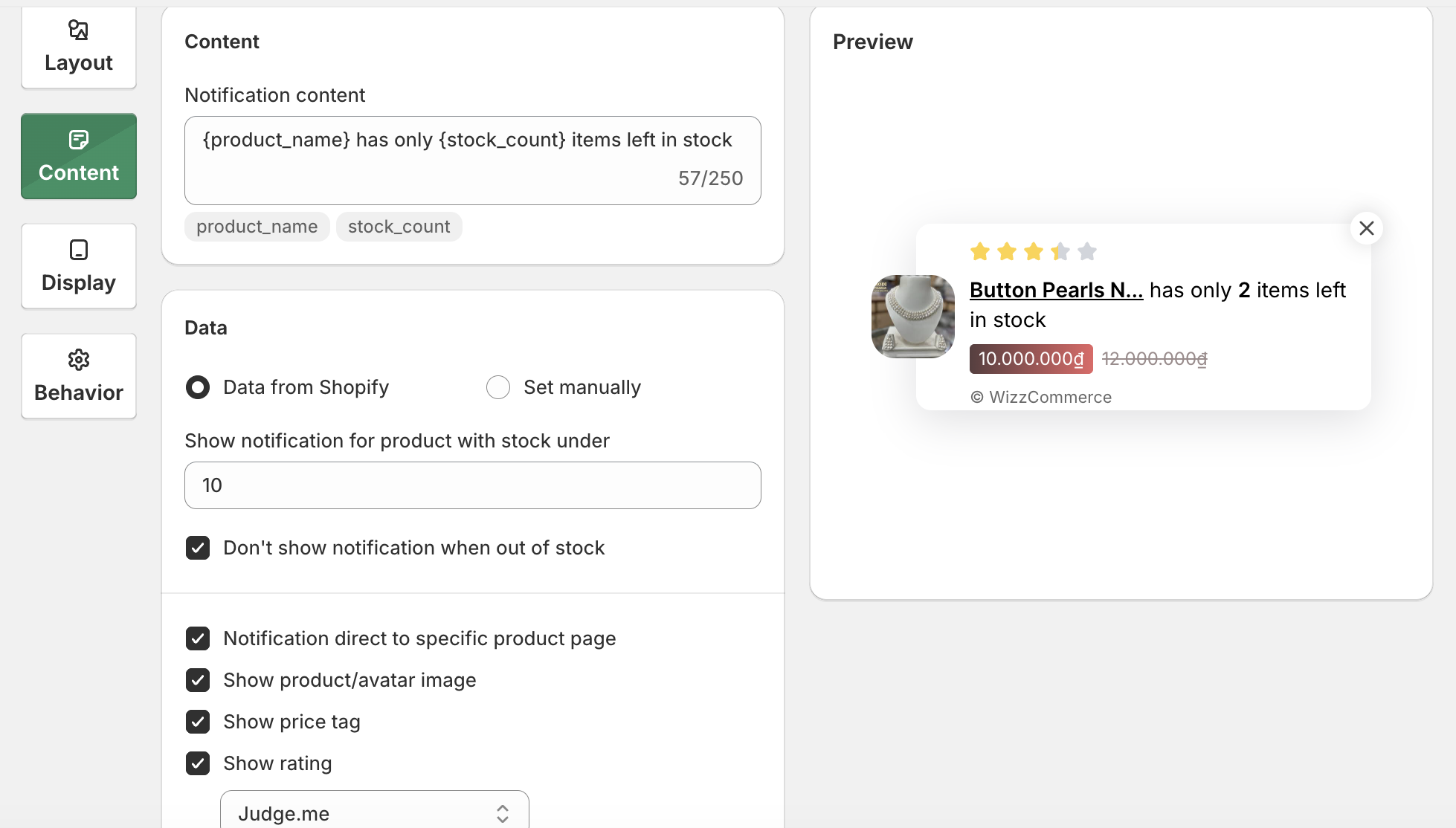
Task: Uncheck the Show rating option
Action: (x=198, y=763)
